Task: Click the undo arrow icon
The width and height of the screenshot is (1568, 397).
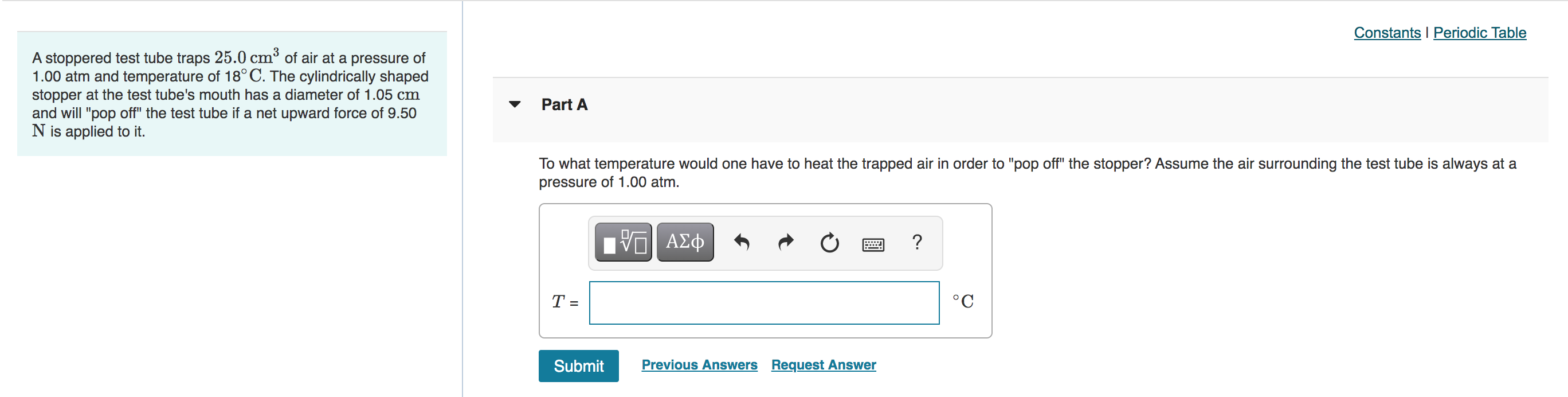Action: 742,242
